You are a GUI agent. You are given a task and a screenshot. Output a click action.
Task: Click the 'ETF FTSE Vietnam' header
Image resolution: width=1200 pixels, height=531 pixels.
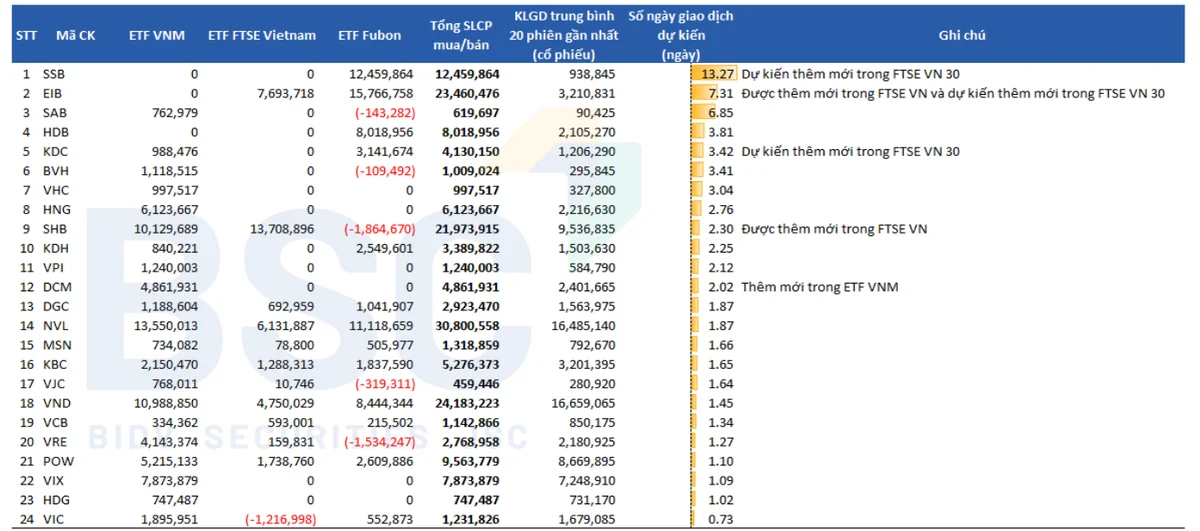(262, 35)
